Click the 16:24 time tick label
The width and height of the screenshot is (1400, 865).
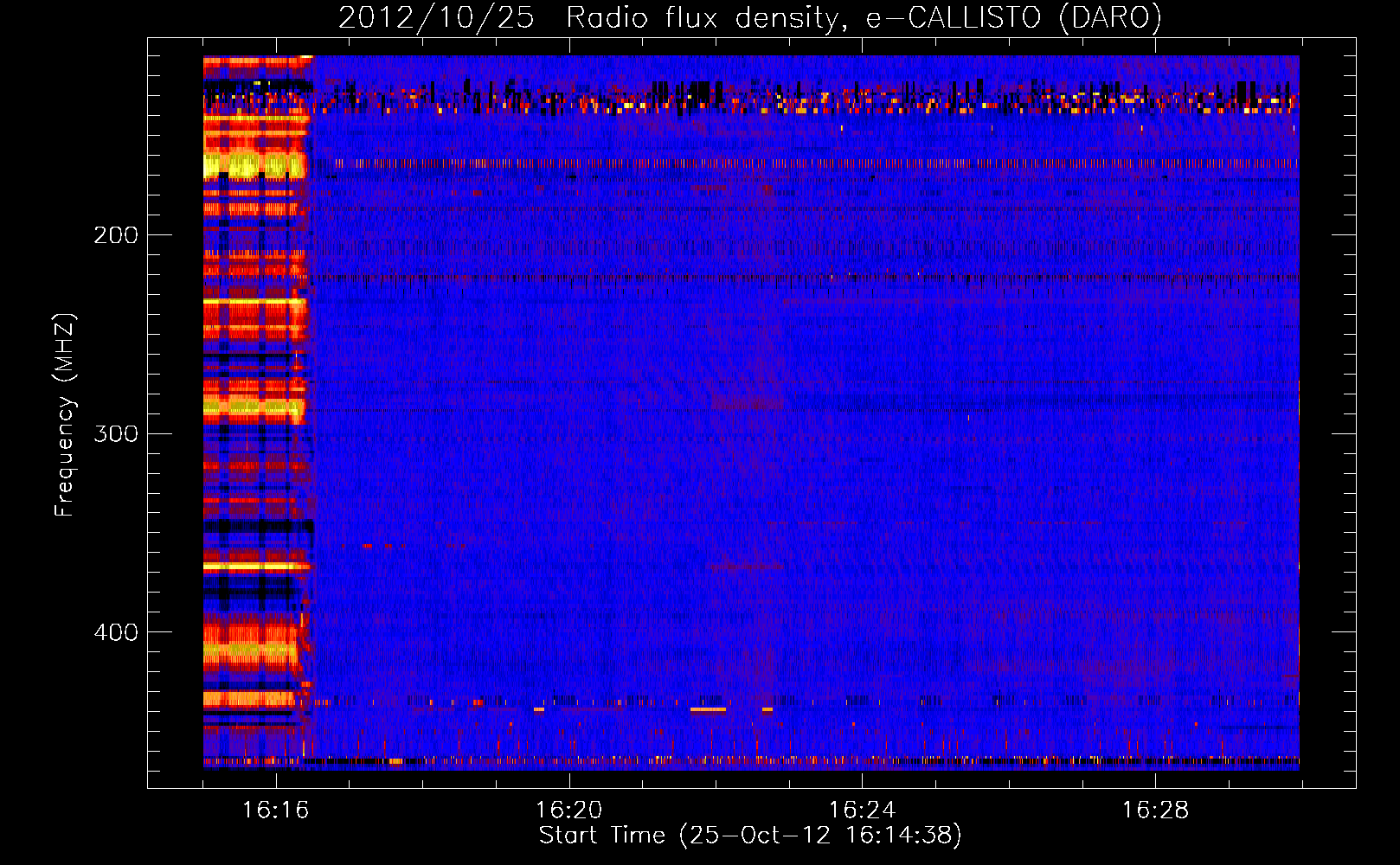[x=862, y=811]
